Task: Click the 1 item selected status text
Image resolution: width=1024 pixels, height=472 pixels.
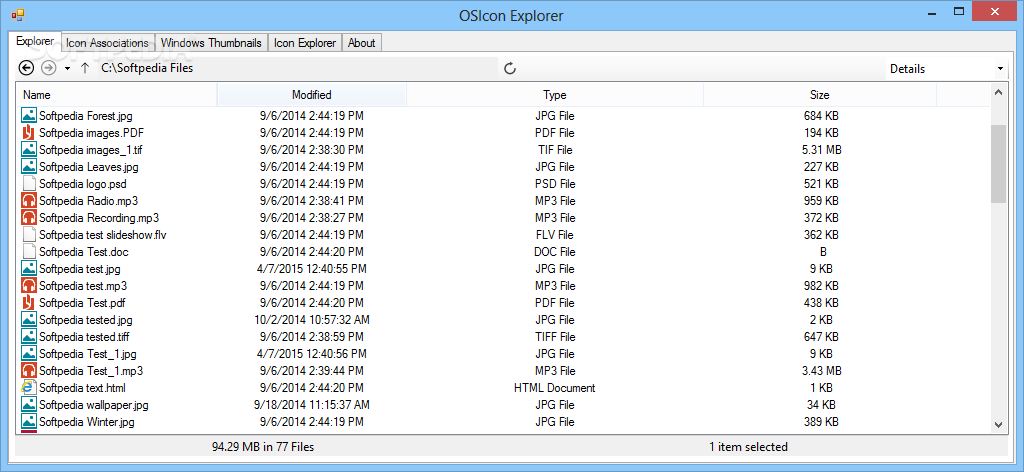Action: [x=748, y=447]
